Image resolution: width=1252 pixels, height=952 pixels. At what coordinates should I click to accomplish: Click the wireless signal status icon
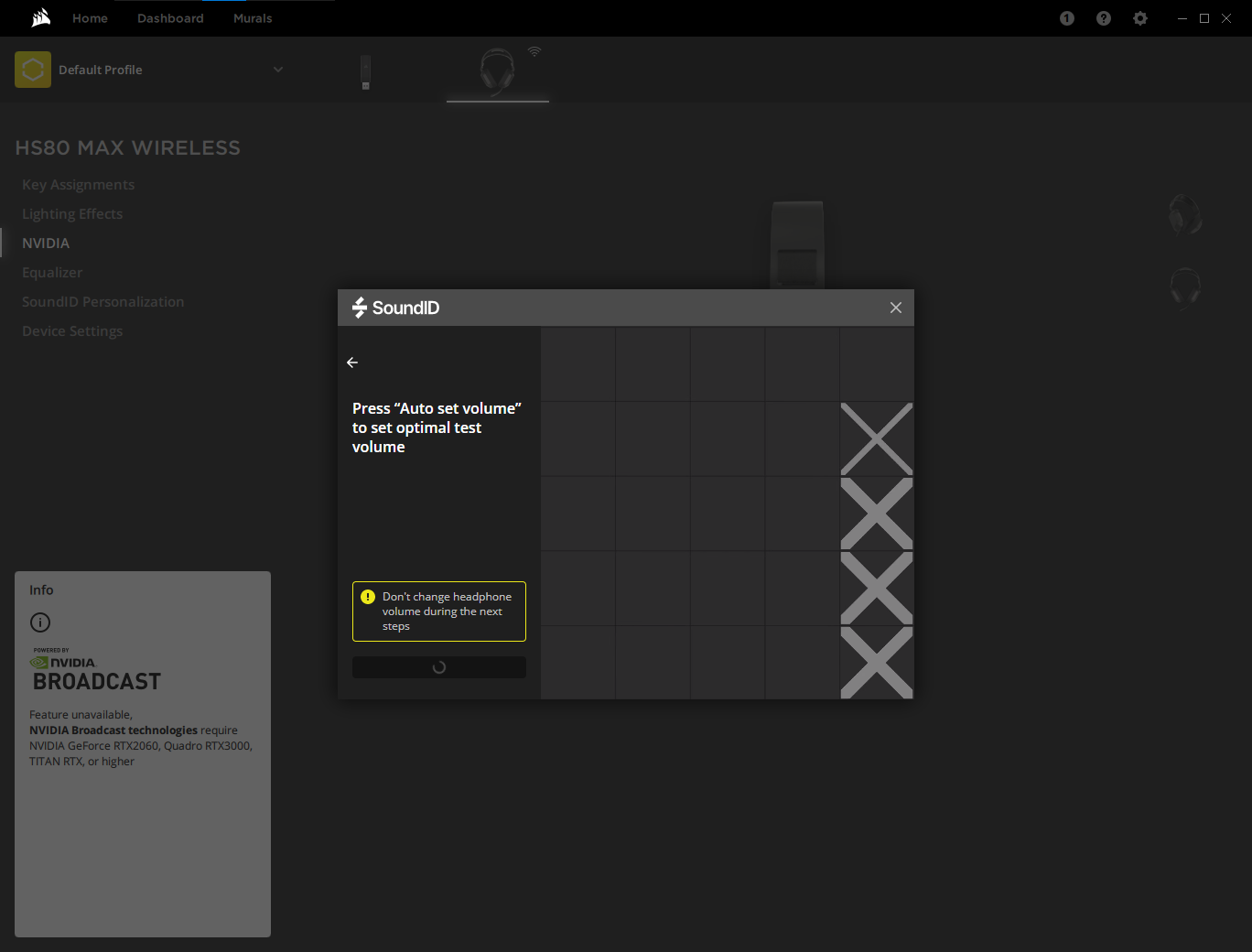click(x=534, y=51)
